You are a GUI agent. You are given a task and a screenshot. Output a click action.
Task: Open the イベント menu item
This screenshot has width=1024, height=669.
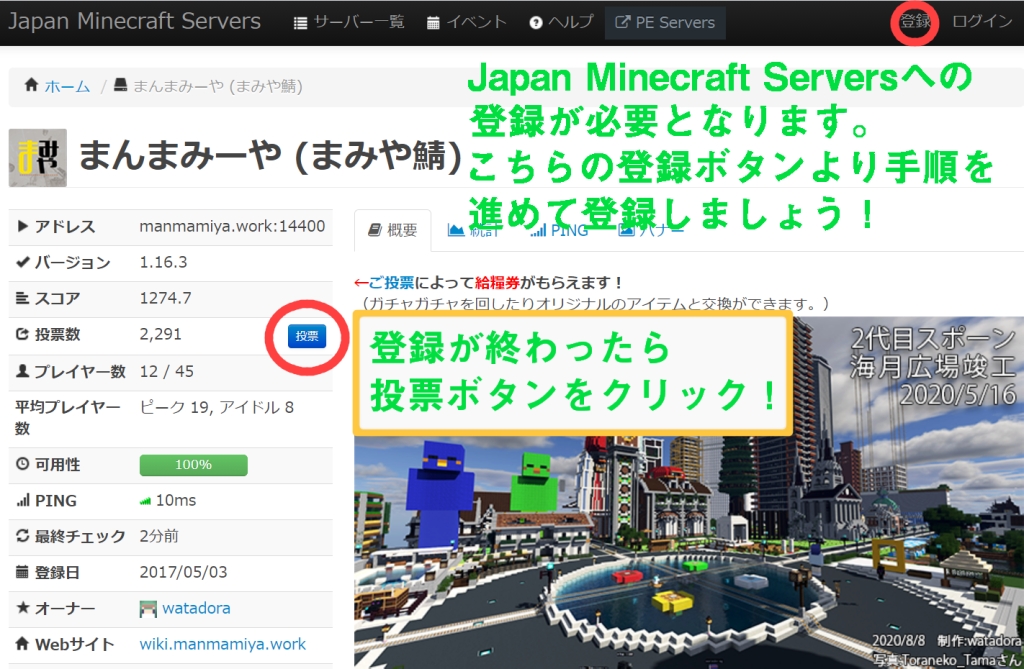(x=466, y=22)
